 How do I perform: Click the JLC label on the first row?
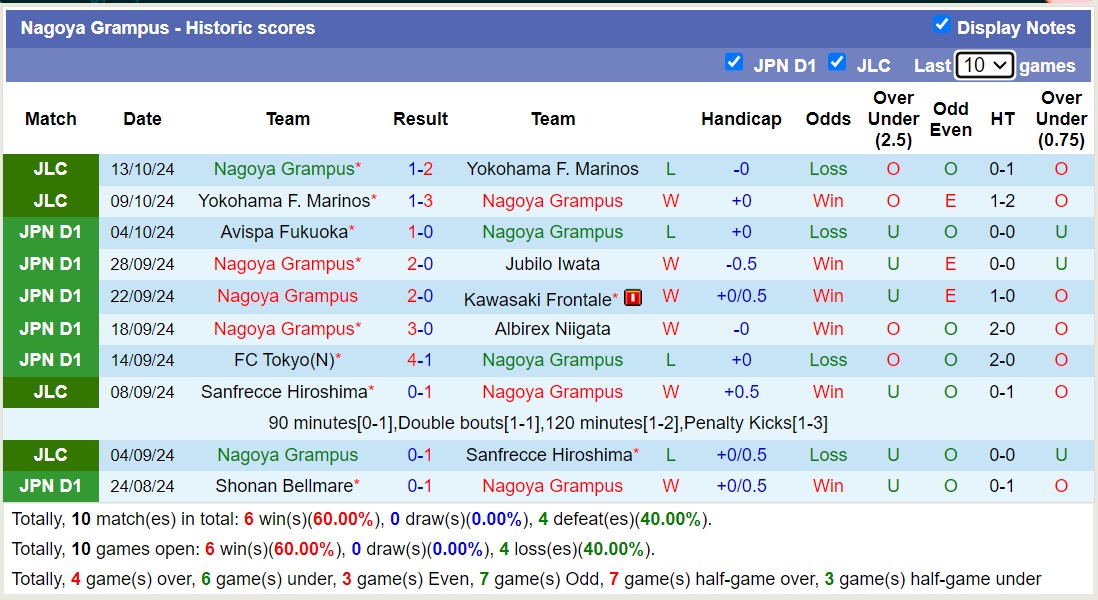(50, 168)
